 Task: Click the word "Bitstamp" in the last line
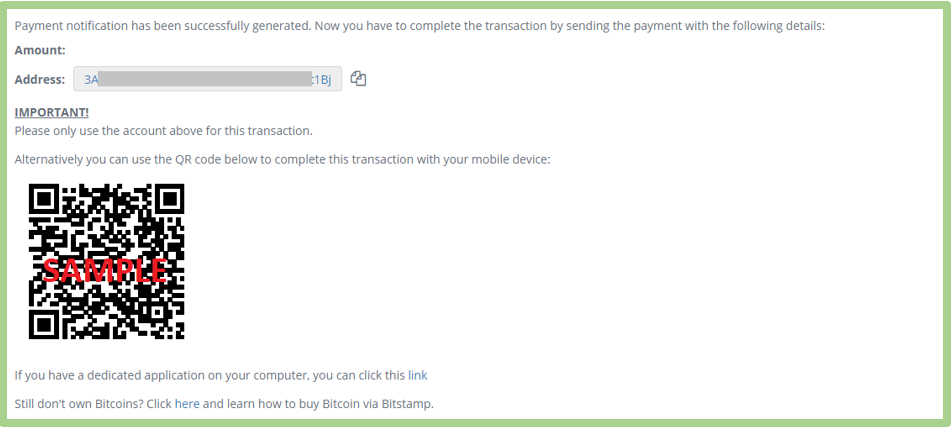pos(406,404)
